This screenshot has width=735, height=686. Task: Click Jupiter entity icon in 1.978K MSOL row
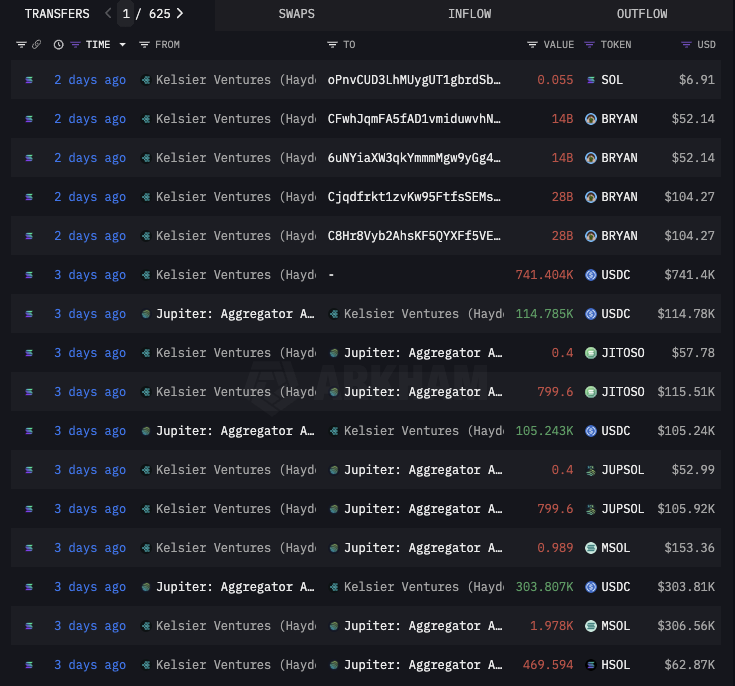point(334,626)
